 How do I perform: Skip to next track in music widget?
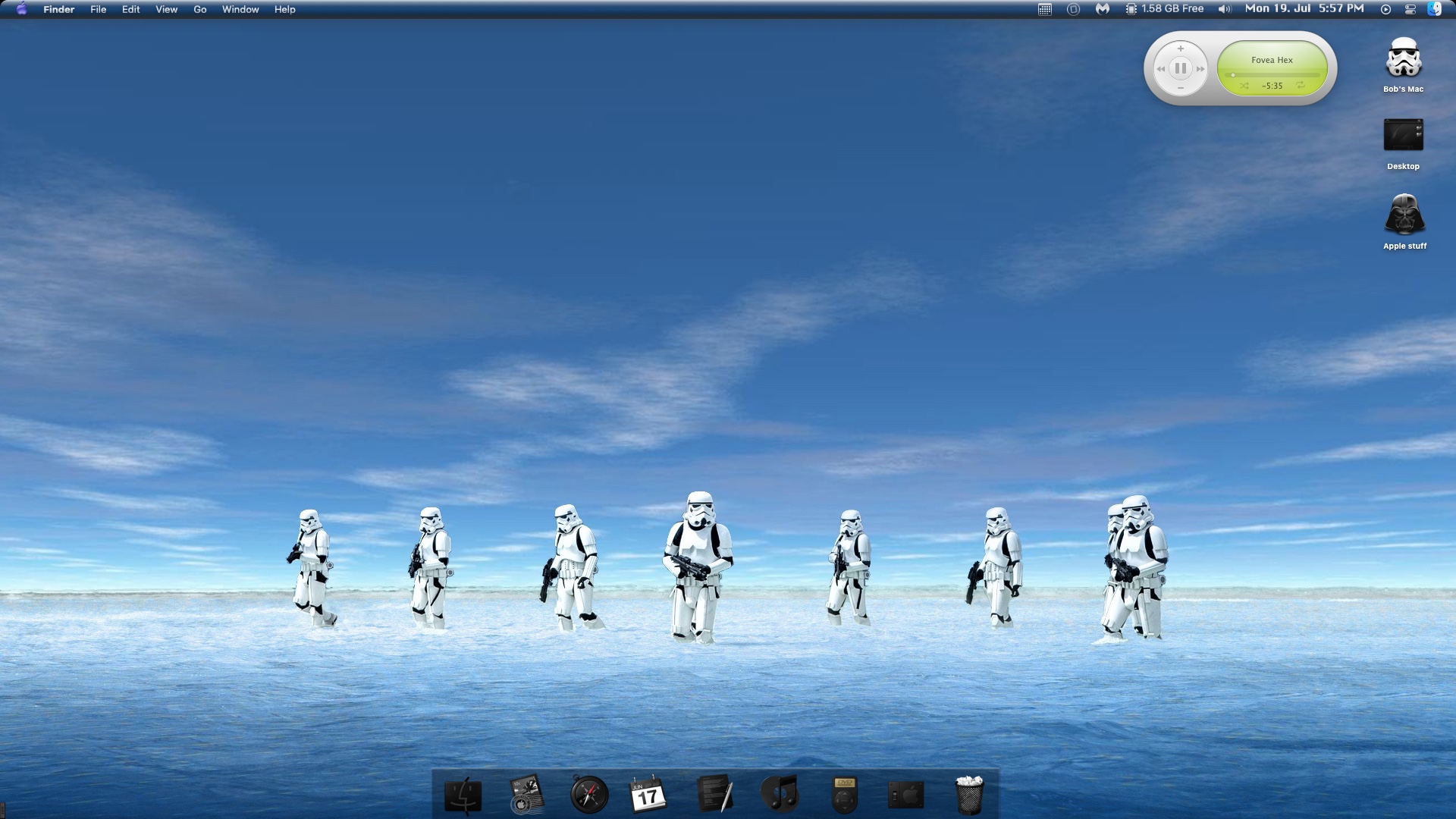click(1200, 69)
